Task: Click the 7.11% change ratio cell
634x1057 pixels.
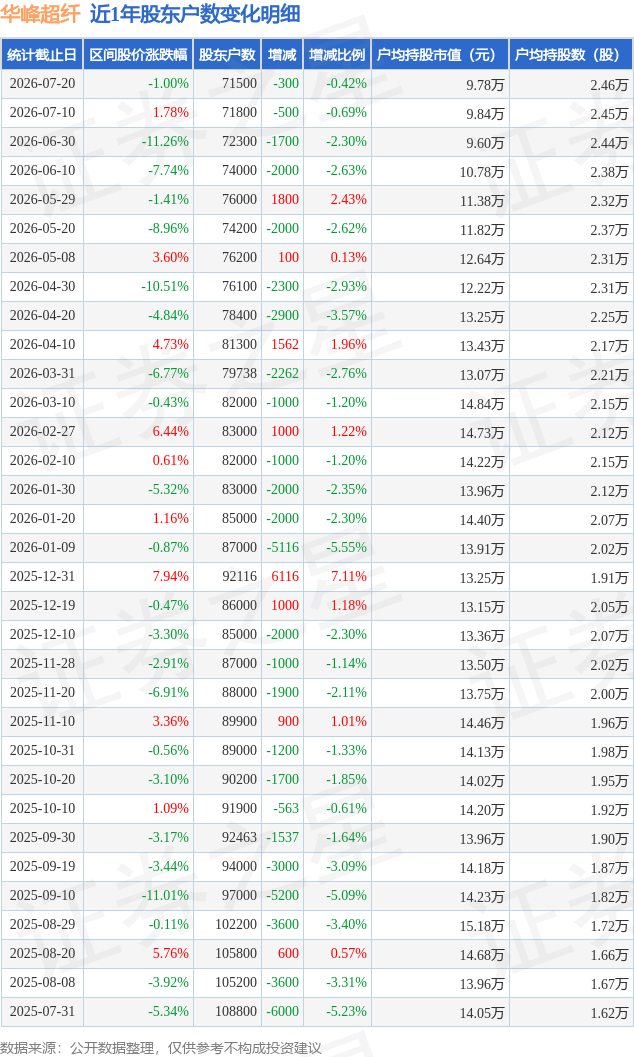Action: 348,576
